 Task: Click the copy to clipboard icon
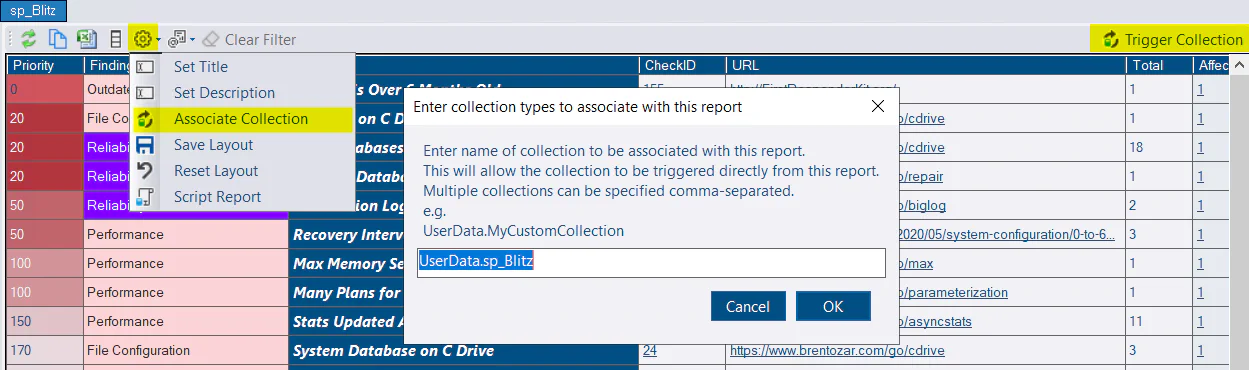58,39
